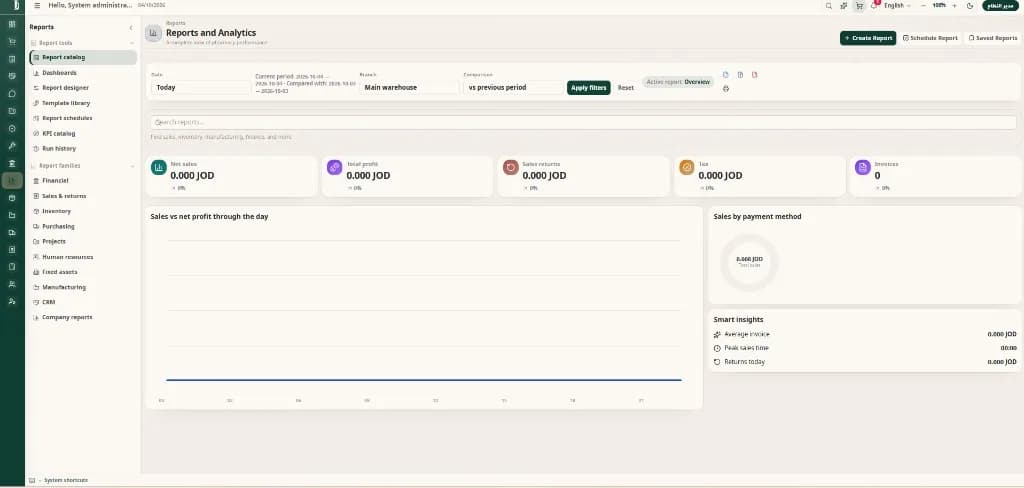This screenshot has width=1024, height=488.
Task: Click the Active report Overview chip
Action: [678, 82]
